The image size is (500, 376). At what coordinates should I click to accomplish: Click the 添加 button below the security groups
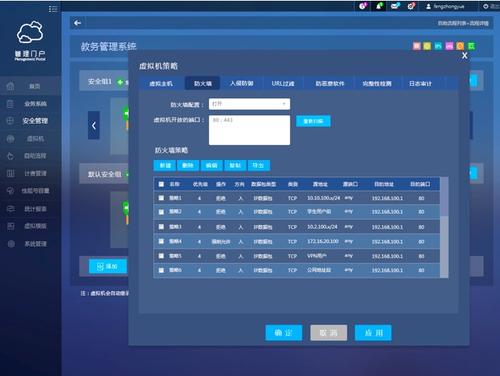click(x=108, y=266)
